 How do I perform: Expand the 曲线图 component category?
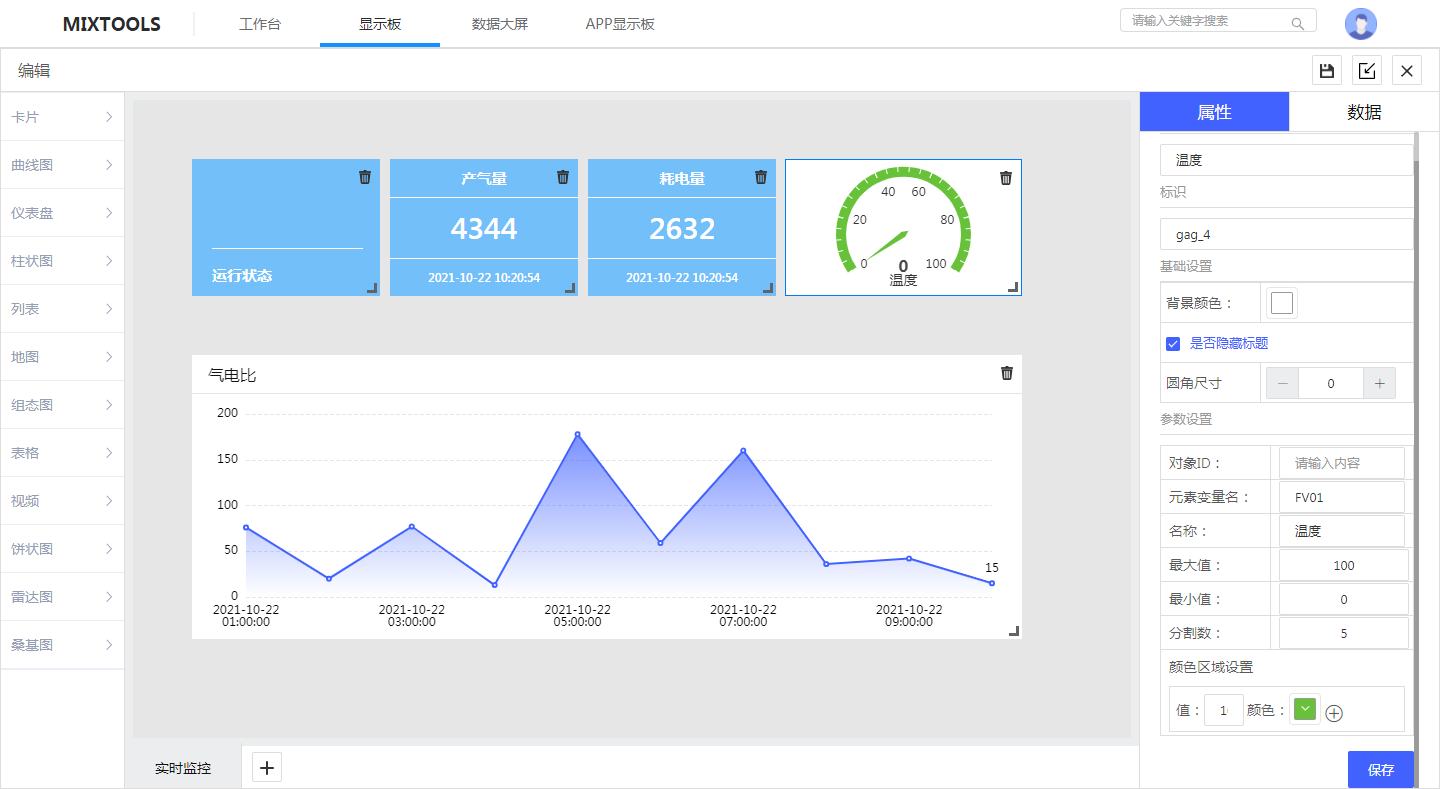click(x=62, y=165)
